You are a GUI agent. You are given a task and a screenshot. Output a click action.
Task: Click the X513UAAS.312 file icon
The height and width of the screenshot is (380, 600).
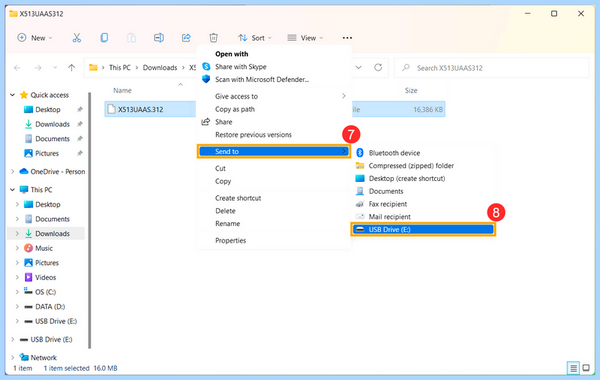tap(111, 109)
